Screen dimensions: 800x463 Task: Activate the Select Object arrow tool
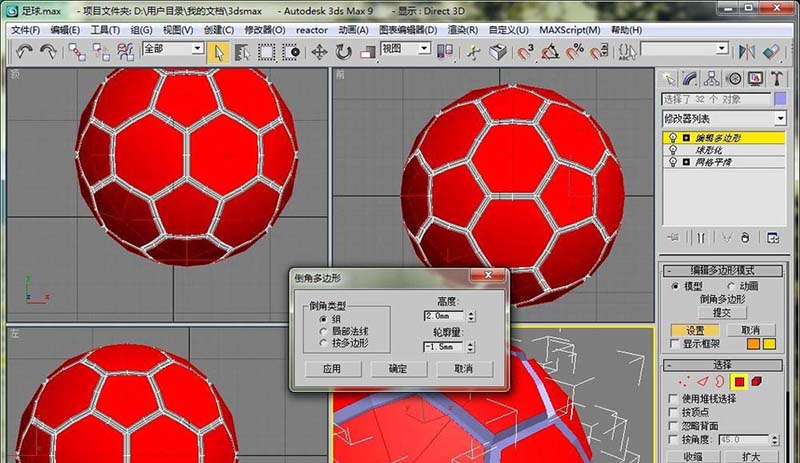219,52
